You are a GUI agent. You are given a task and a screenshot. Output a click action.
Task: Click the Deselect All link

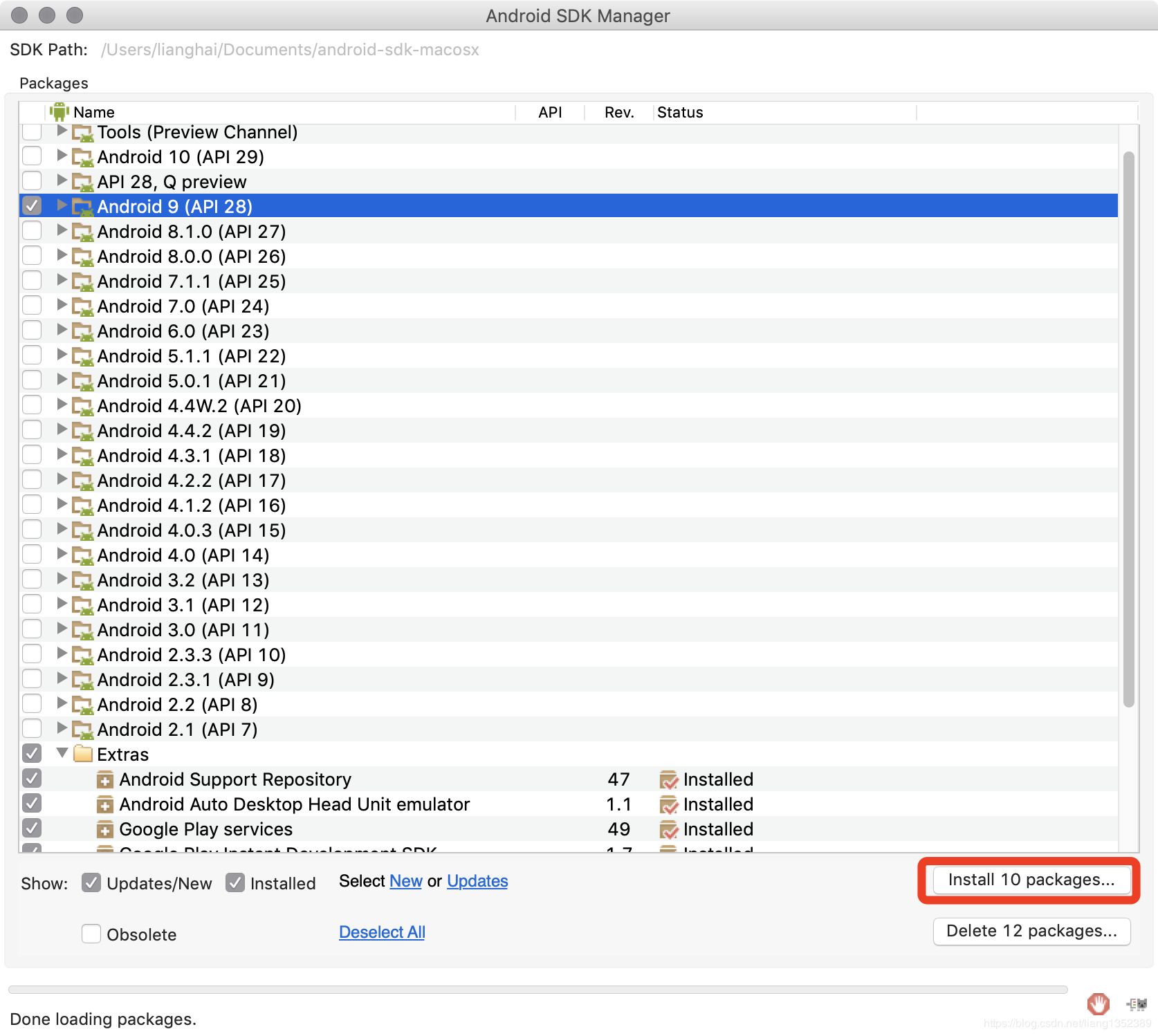382,932
